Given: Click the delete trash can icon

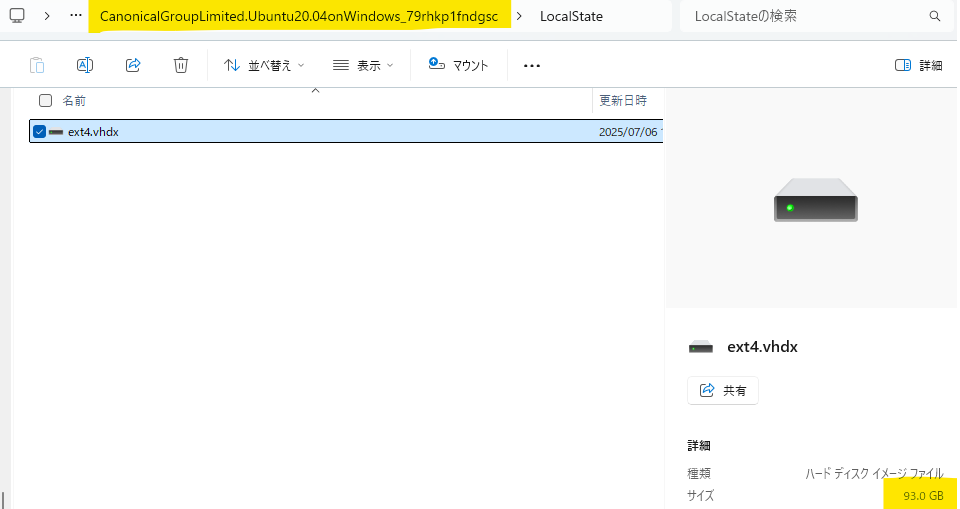Looking at the screenshot, I should pos(181,65).
